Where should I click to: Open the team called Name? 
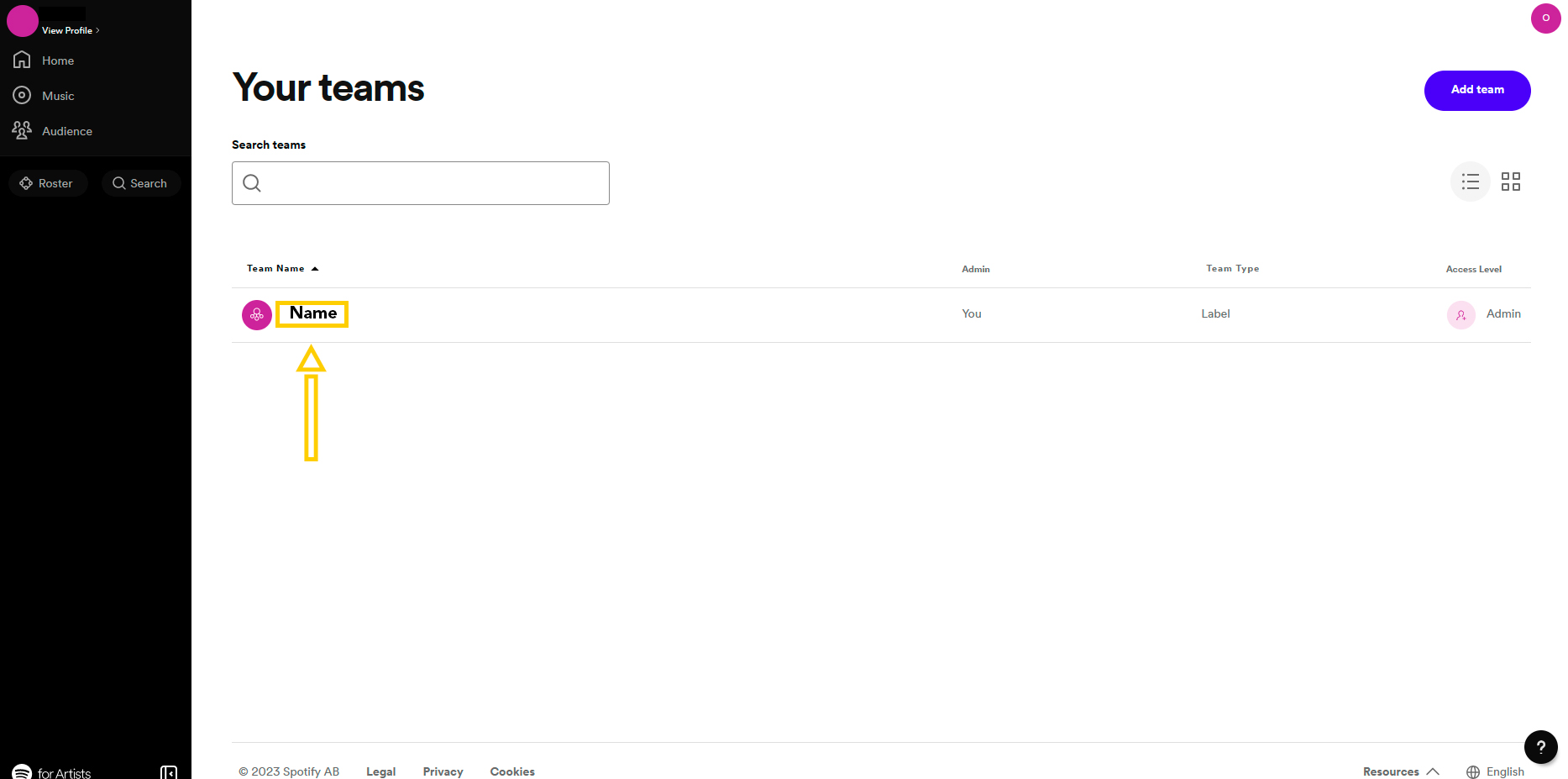312,313
